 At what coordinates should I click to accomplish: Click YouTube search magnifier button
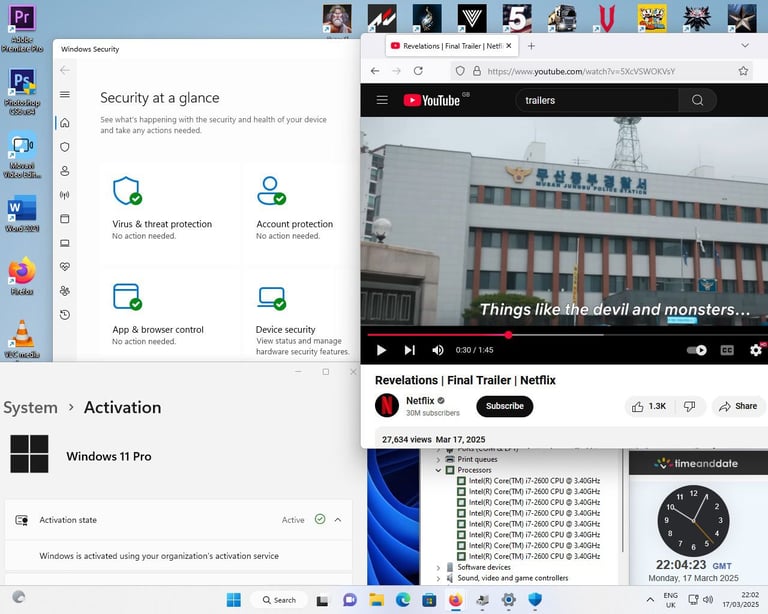[x=697, y=100]
